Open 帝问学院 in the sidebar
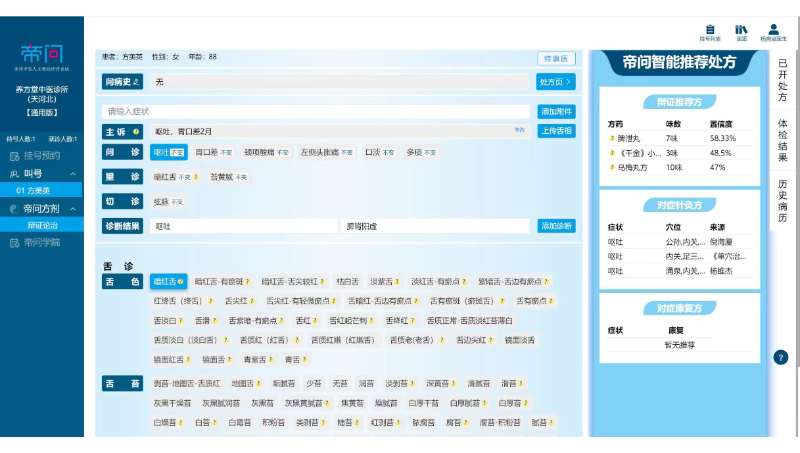 click(x=42, y=243)
